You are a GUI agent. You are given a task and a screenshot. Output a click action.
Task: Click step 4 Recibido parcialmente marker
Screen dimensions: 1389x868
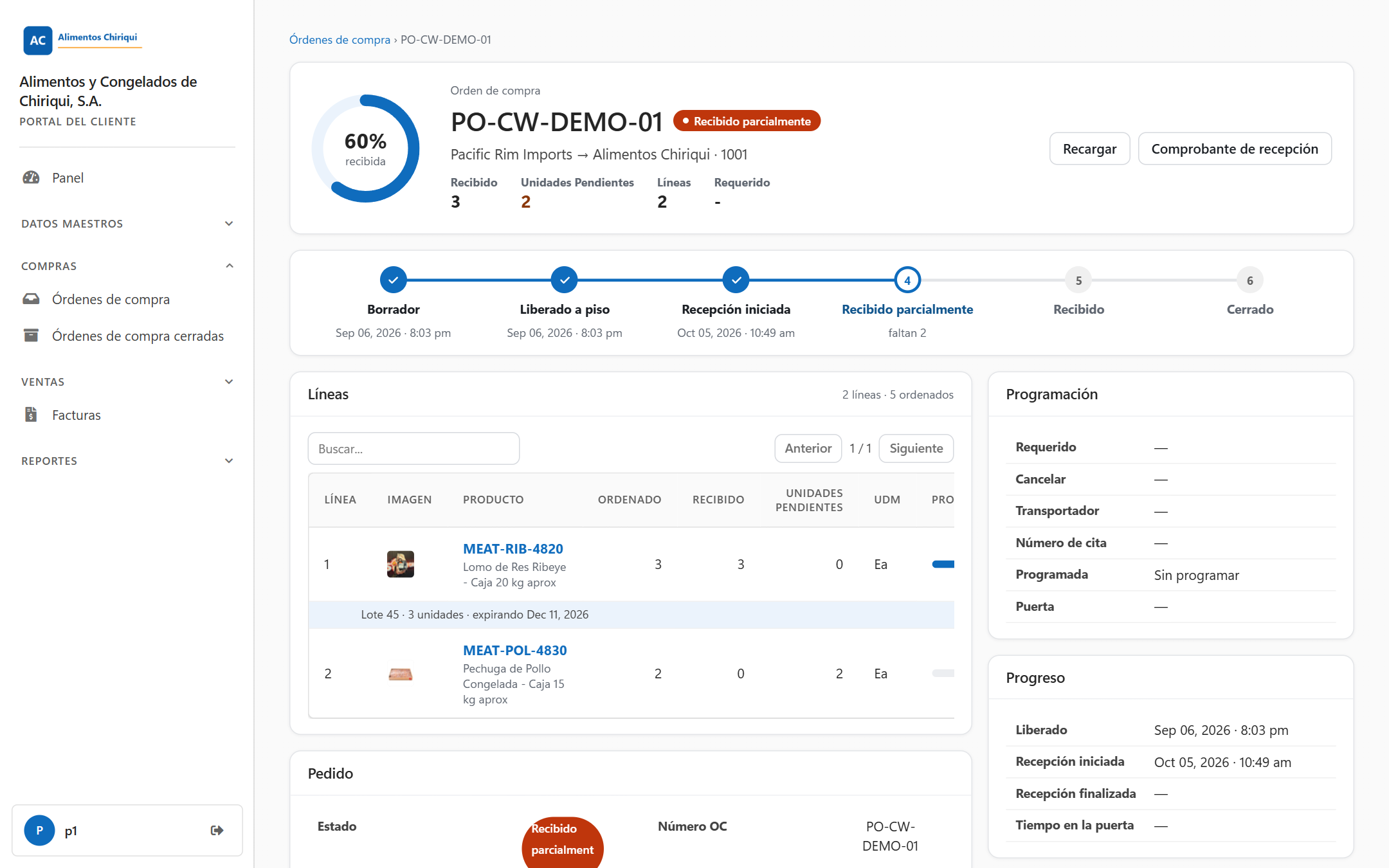point(907,280)
